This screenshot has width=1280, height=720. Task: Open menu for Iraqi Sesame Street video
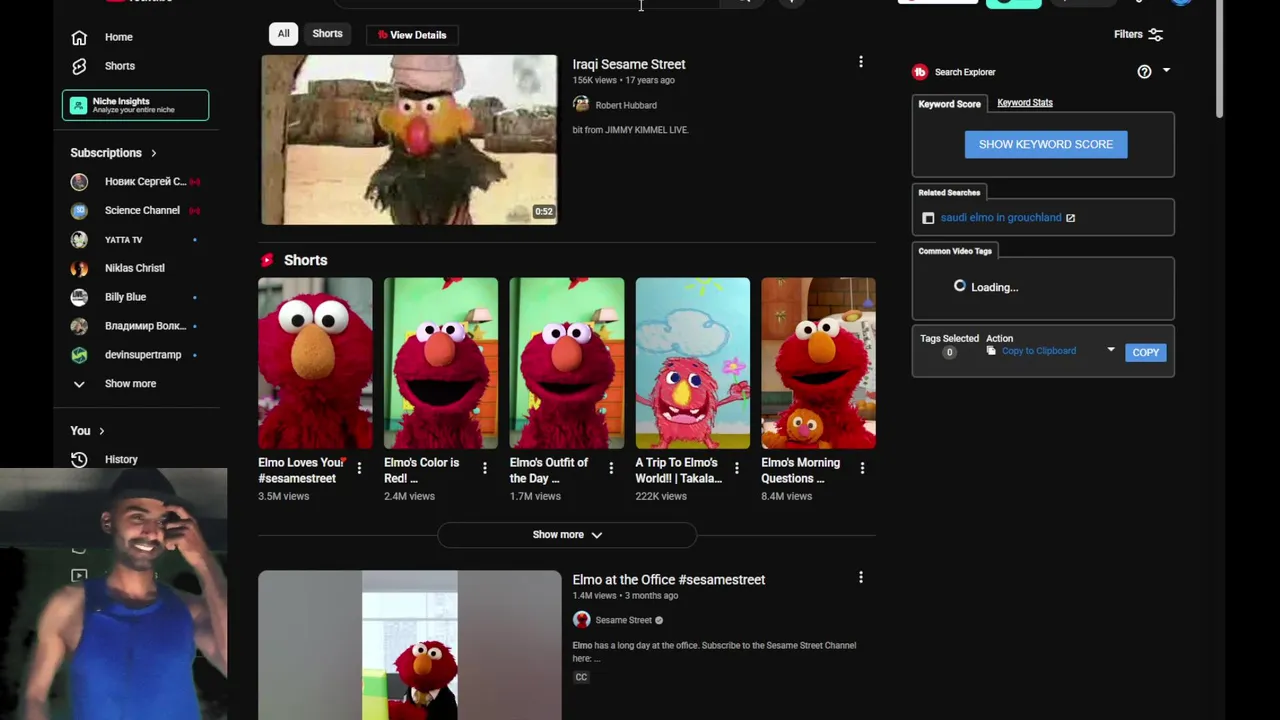tap(860, 62)
